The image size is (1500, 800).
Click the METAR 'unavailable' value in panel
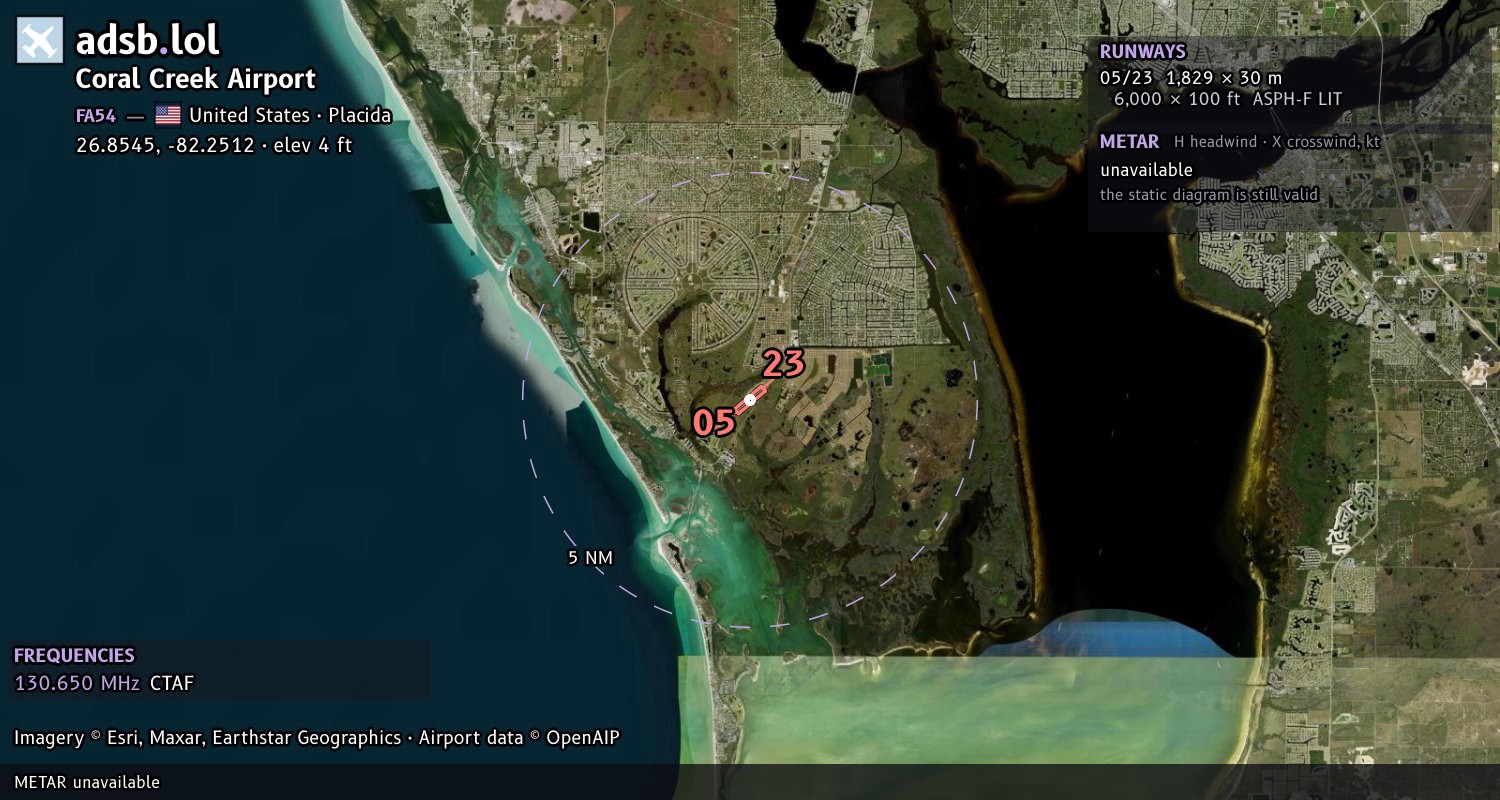pyautogui.click(x=1146, y=170)
